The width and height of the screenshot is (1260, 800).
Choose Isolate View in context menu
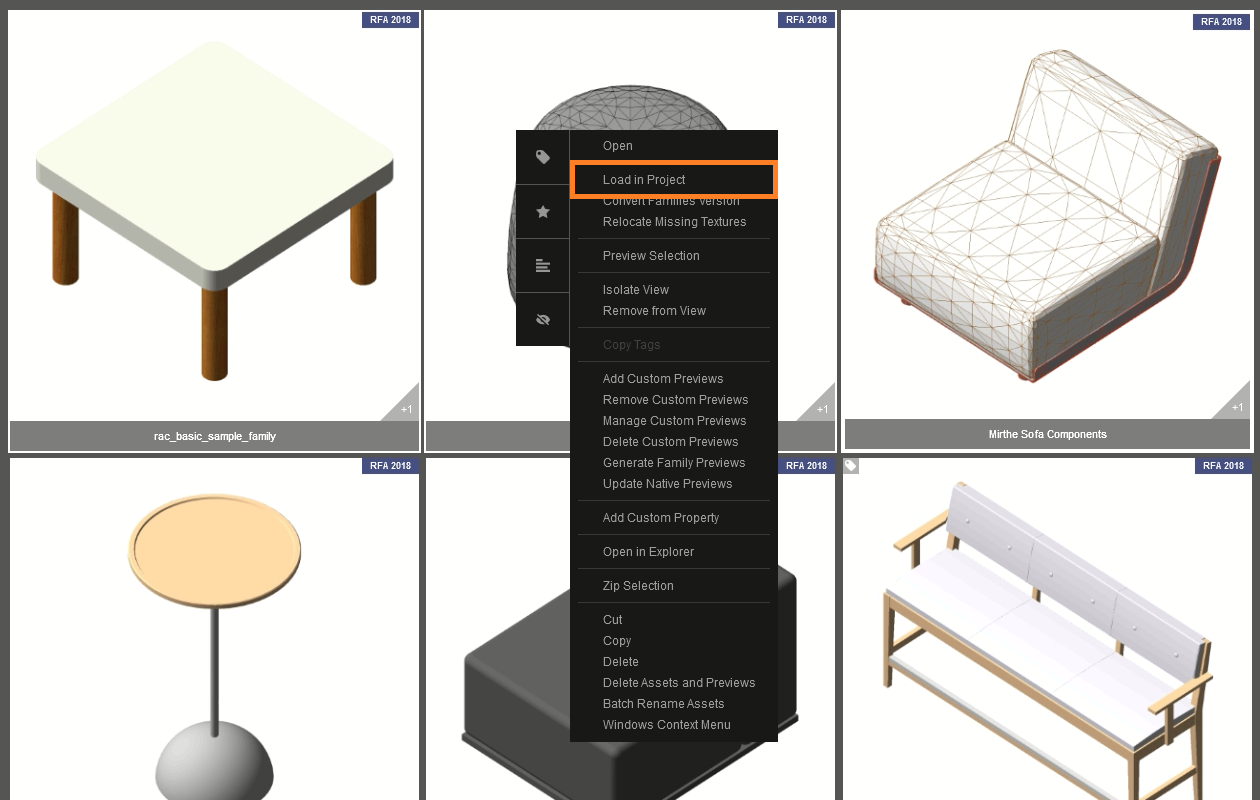[635, 290]
